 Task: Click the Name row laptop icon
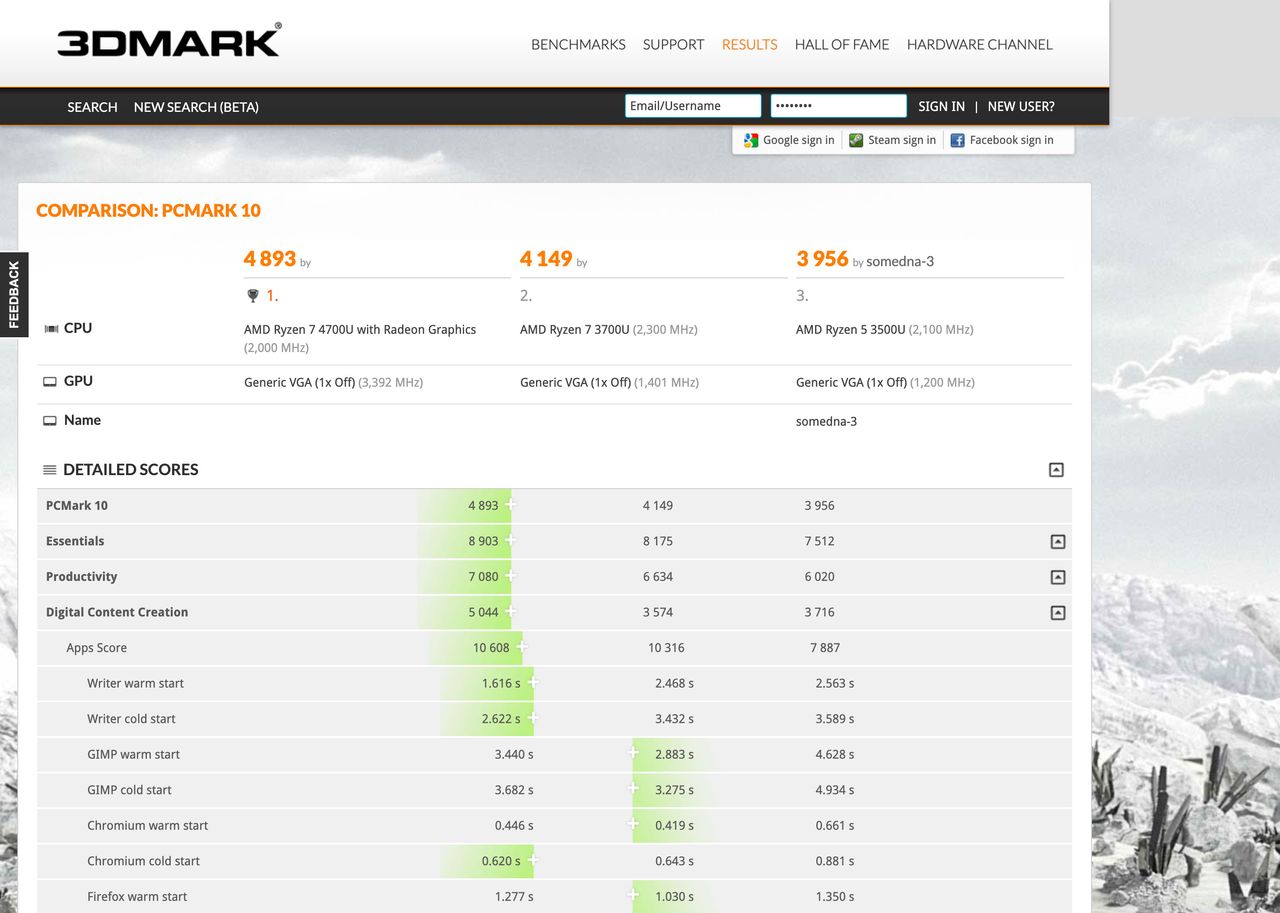tap(50, 421)
